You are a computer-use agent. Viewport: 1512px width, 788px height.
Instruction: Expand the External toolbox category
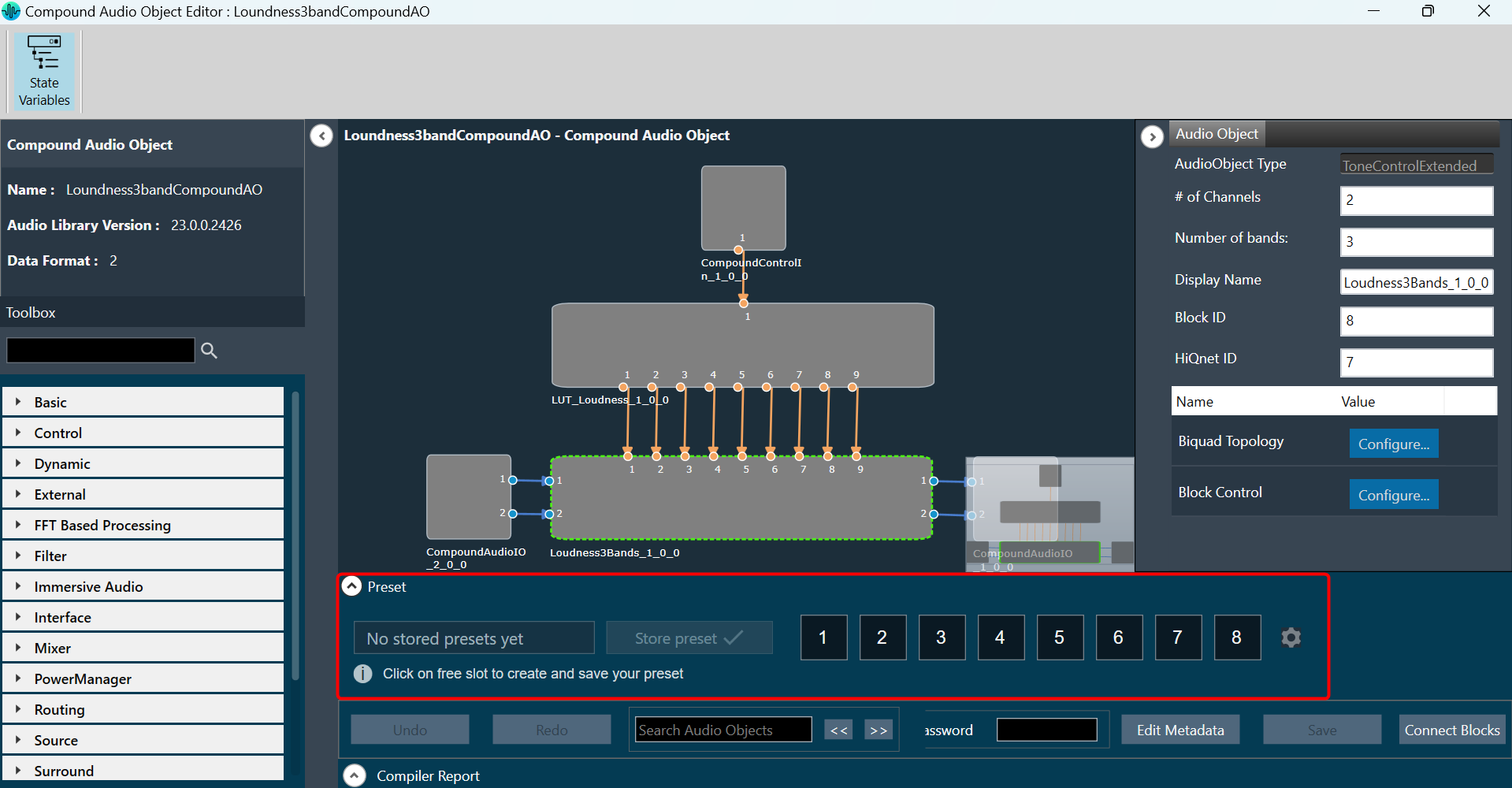pyautogui.click(x=143, y=494)
